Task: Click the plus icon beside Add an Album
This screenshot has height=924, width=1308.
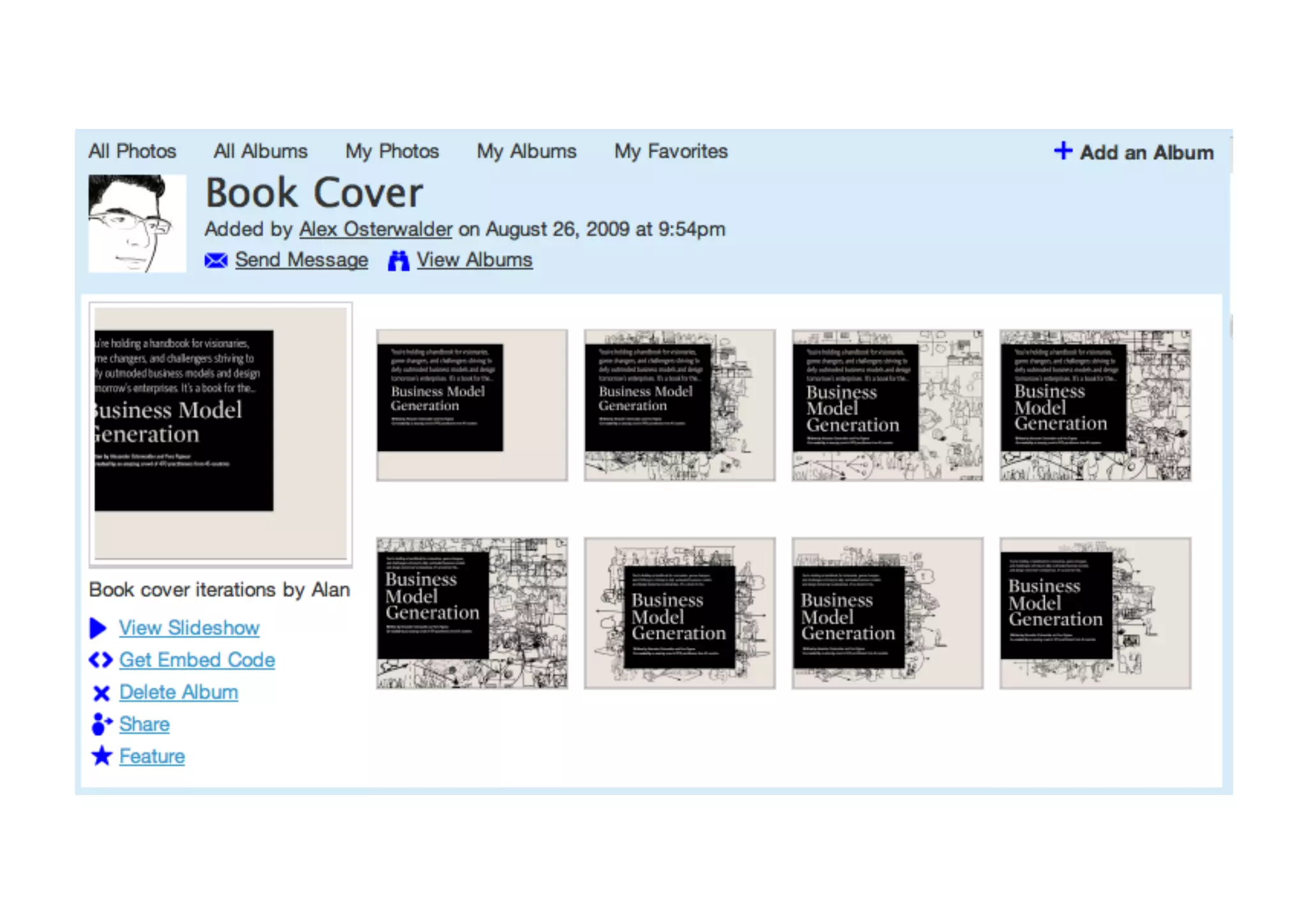Action: click(1063, 151)
